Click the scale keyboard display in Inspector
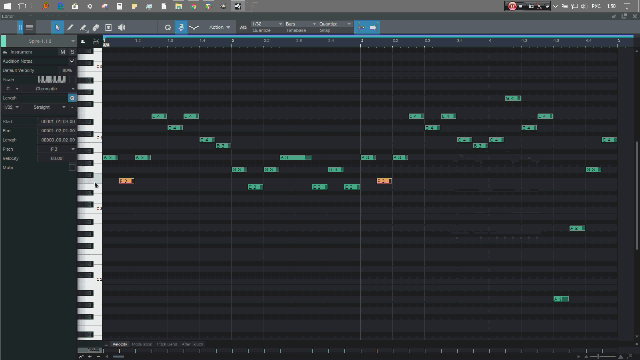 pos(51,80)
